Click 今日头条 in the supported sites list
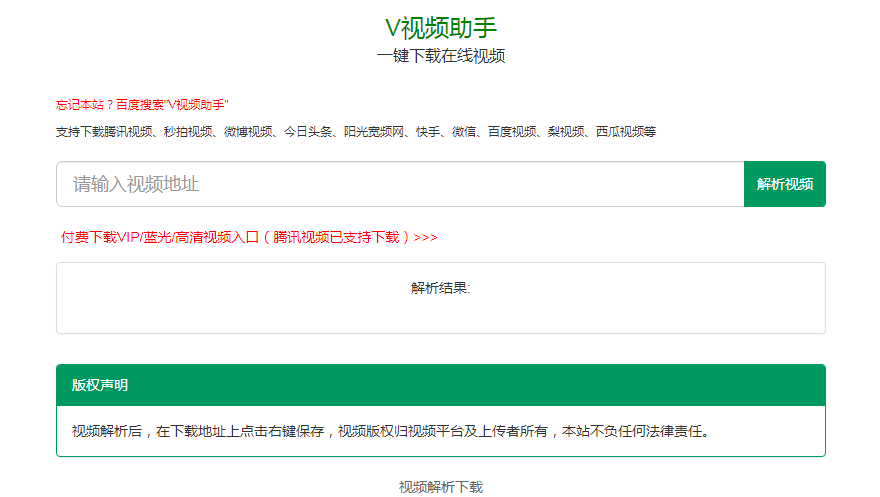Screen dimensions: 880x497 click(308, 132)
